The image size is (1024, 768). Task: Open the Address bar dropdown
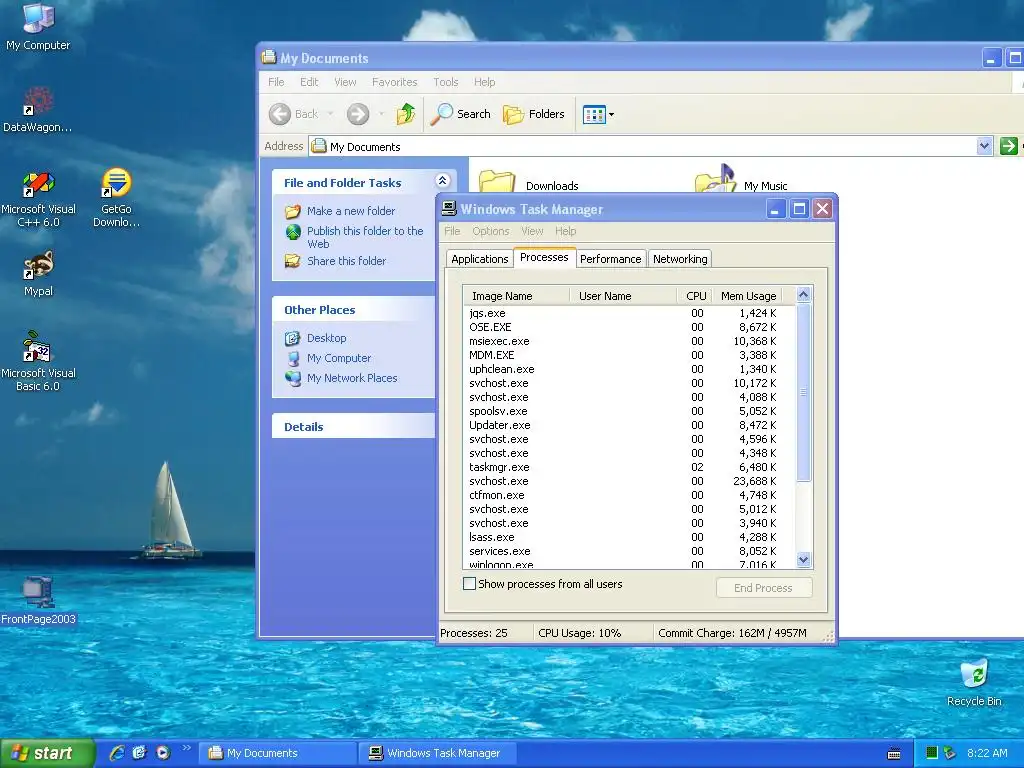point(984,146)
